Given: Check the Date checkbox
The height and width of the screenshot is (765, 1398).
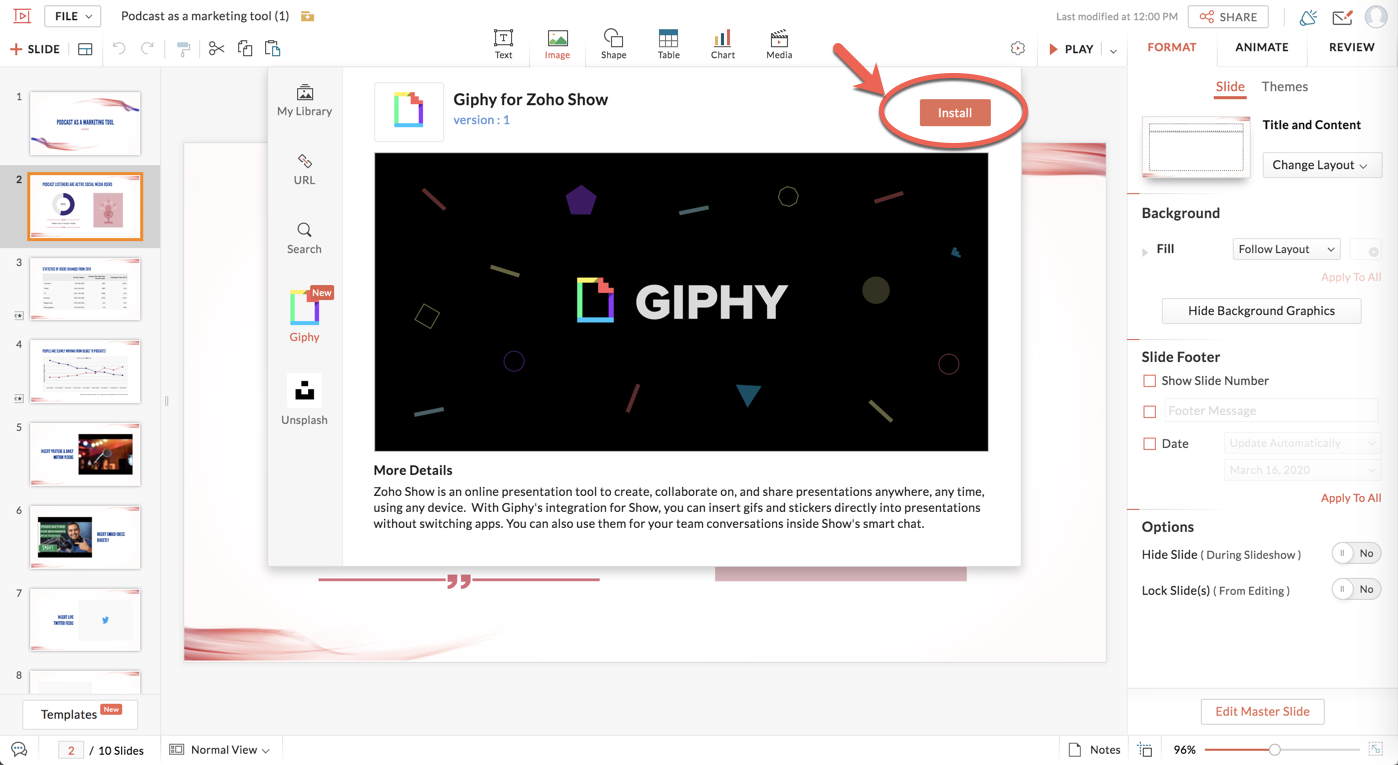Looking at the screenshot, I should click(1149, 444).
